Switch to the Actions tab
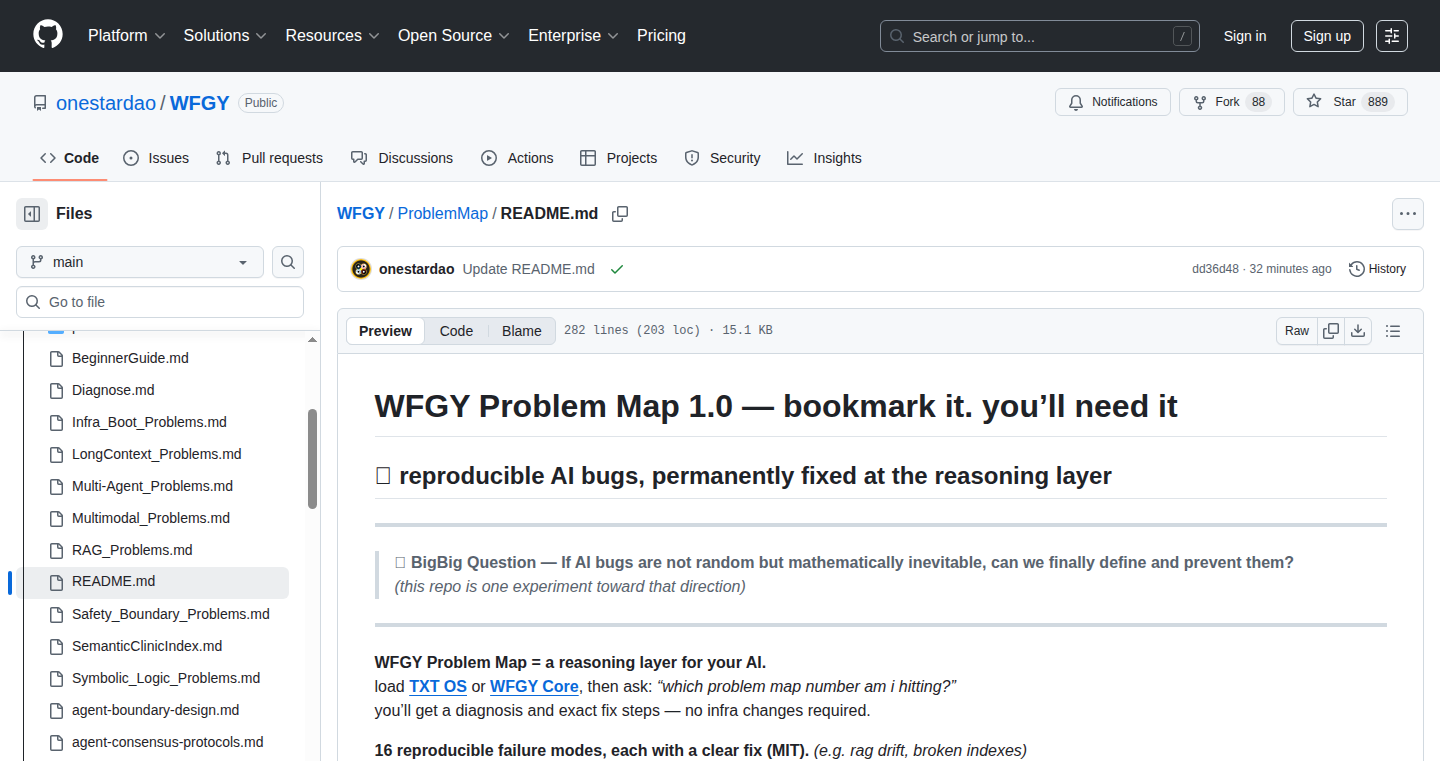1440x761 pixels. point(517,158)
